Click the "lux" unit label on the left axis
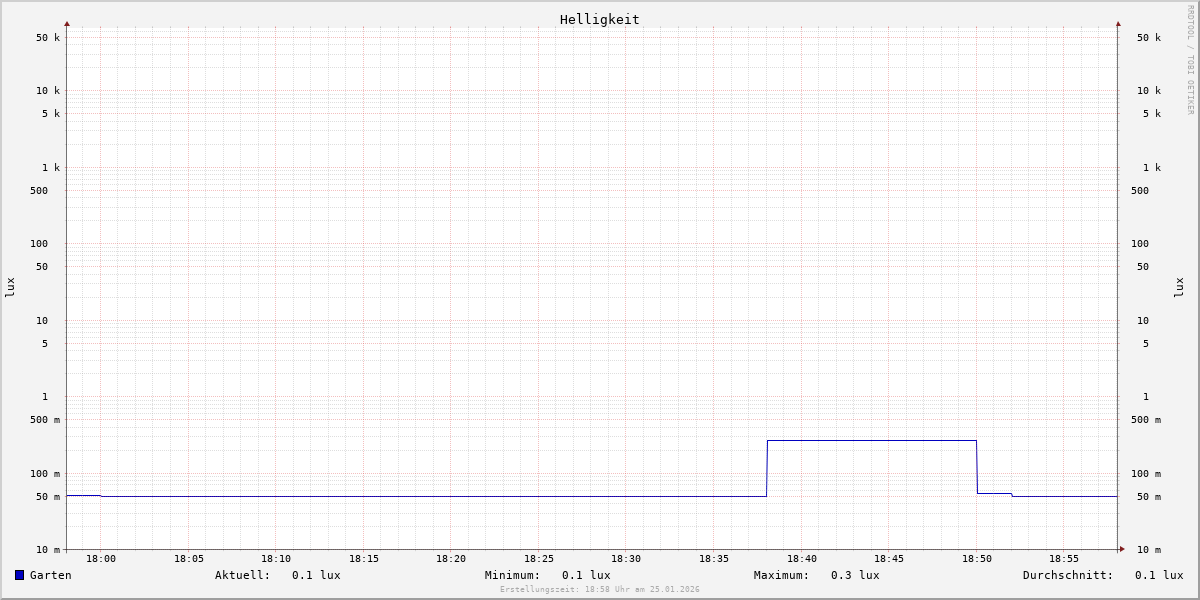 click(10, 287)
